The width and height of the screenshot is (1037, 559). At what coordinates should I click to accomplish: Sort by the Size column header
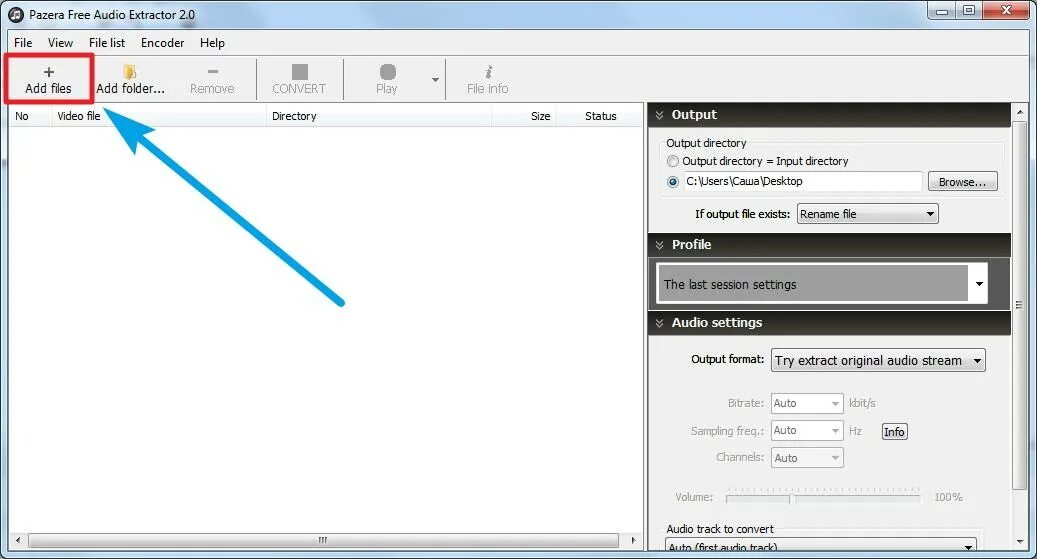pyautogui.click(x=524, y=116)
